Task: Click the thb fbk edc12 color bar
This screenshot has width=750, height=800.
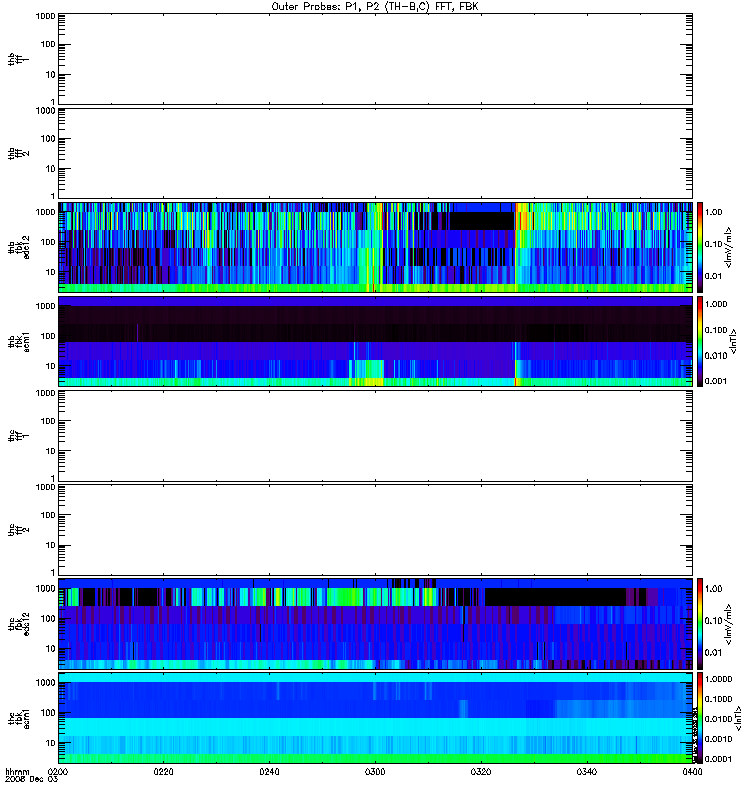Action: tap(700, 247)
